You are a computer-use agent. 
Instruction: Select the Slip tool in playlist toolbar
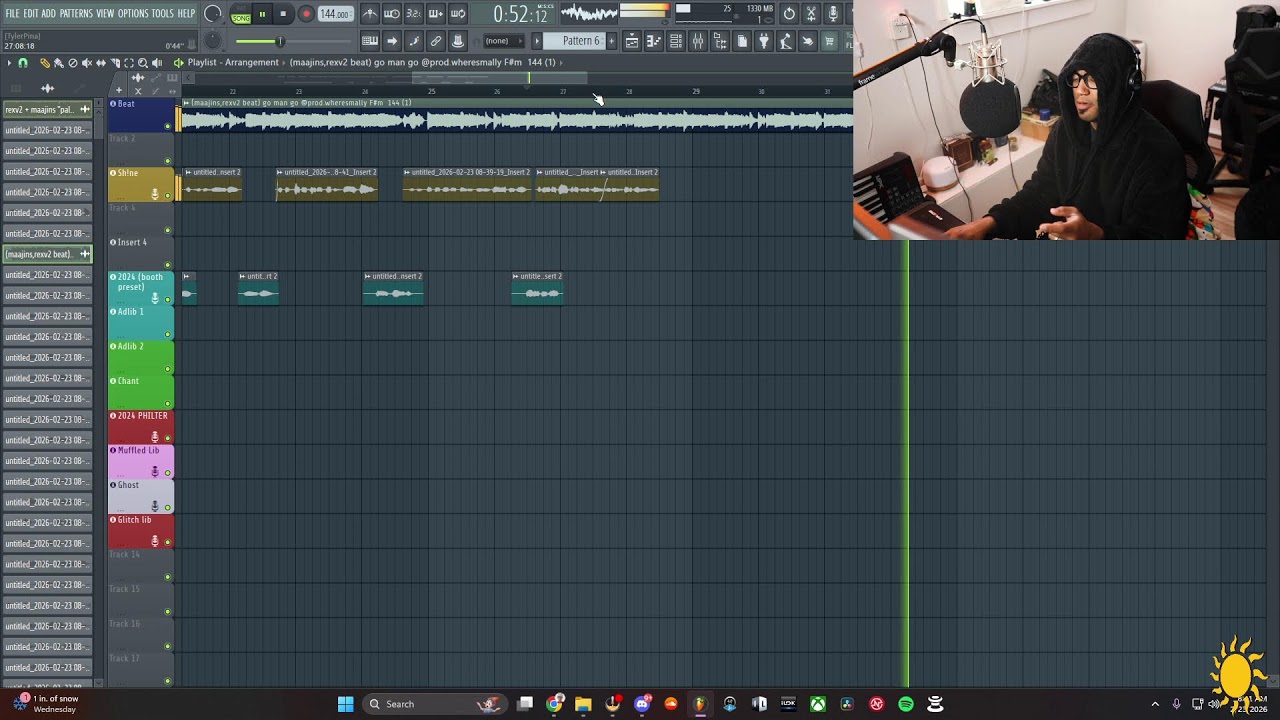coord(101,63)
